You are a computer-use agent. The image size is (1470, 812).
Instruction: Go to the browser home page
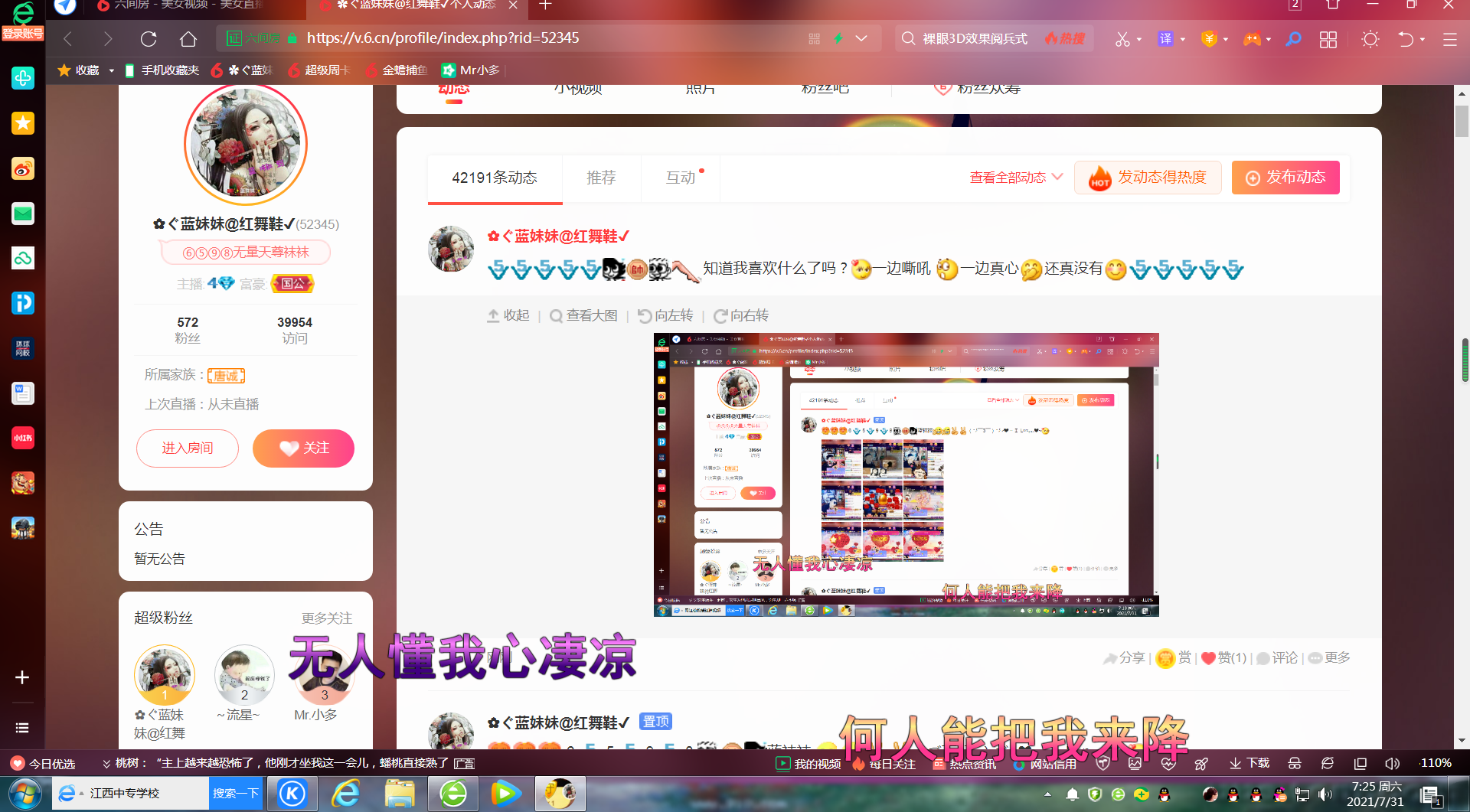pos(188,38)
